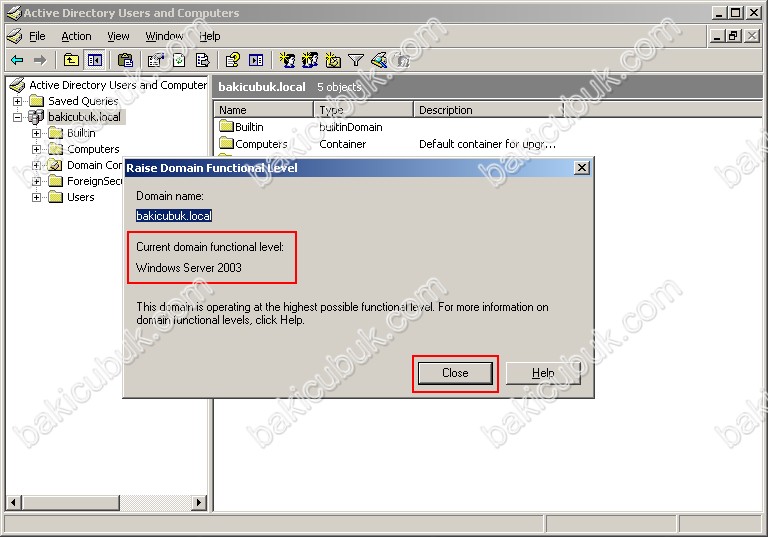This screenshot has height=537, width=768.
Task: Click the Refresh toolbar icon
Action: coord(179,60)
